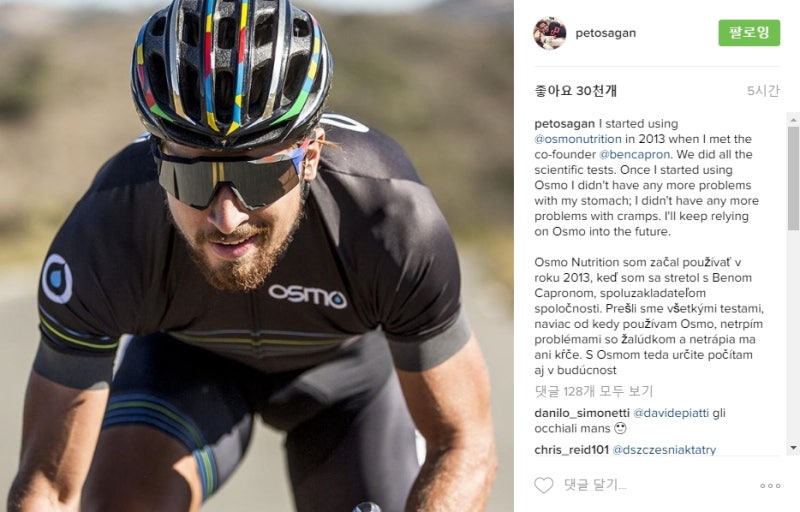Click the scrollbar up arrow

(793, 120)
